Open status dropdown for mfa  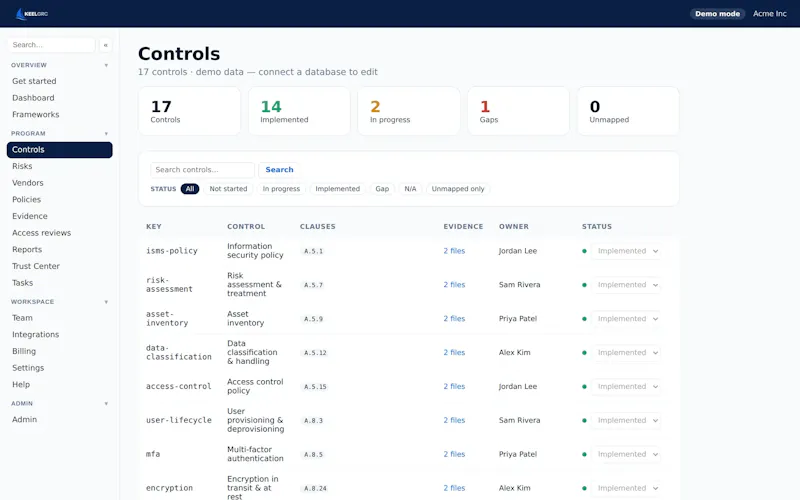tap(627, 454)
